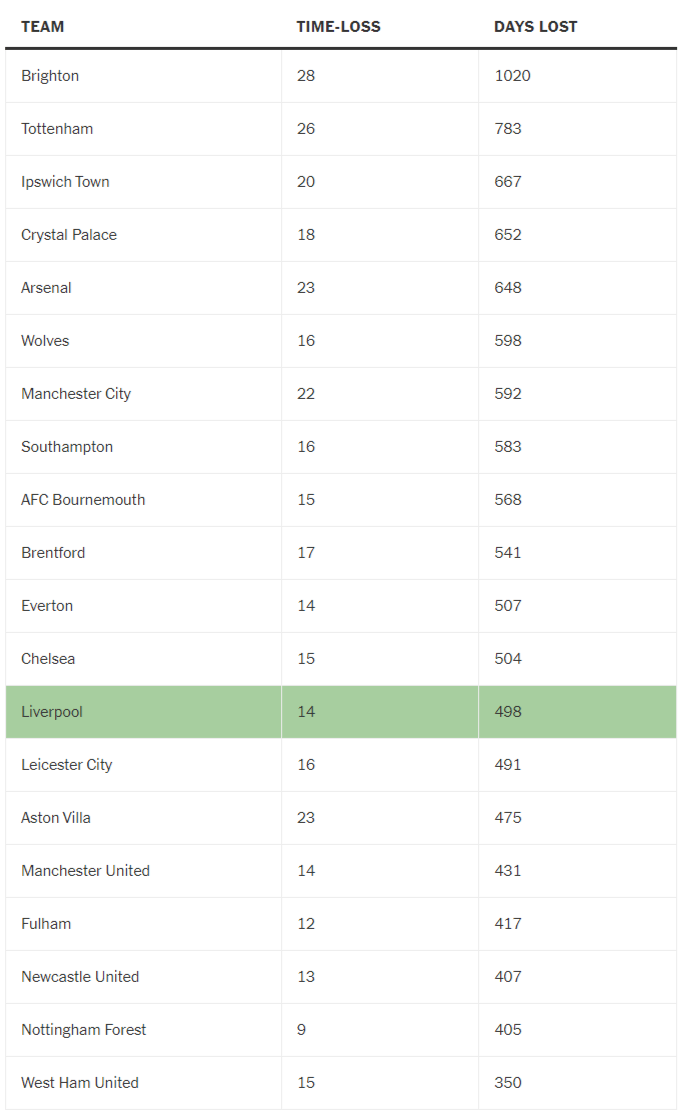Screen dimensions: 686x1115
Task: Click Tottenham's 783 days lost value
Action: (x=508, y=129)
